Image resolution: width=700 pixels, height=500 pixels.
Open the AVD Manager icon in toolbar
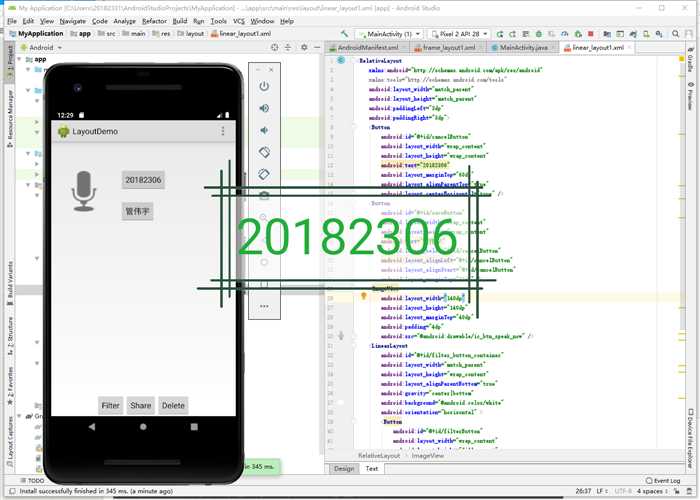coord(646,34)
